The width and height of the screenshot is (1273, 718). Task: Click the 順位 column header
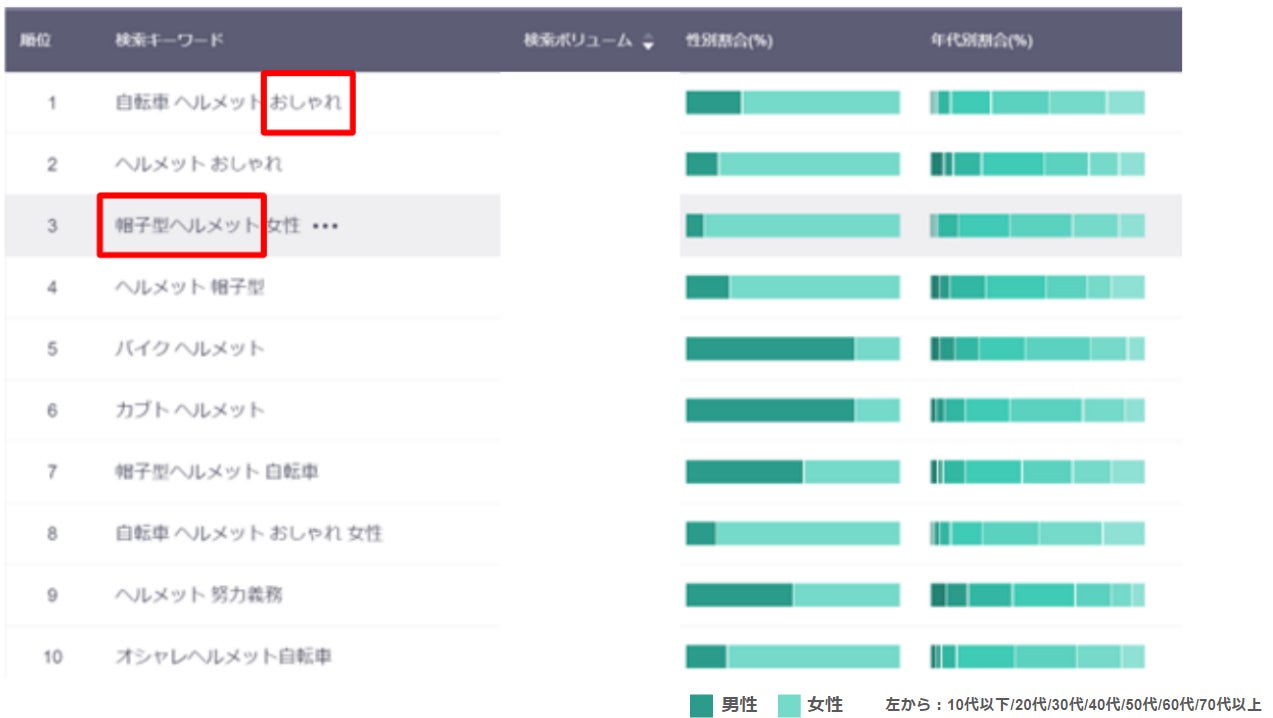[x=36, y=41]
